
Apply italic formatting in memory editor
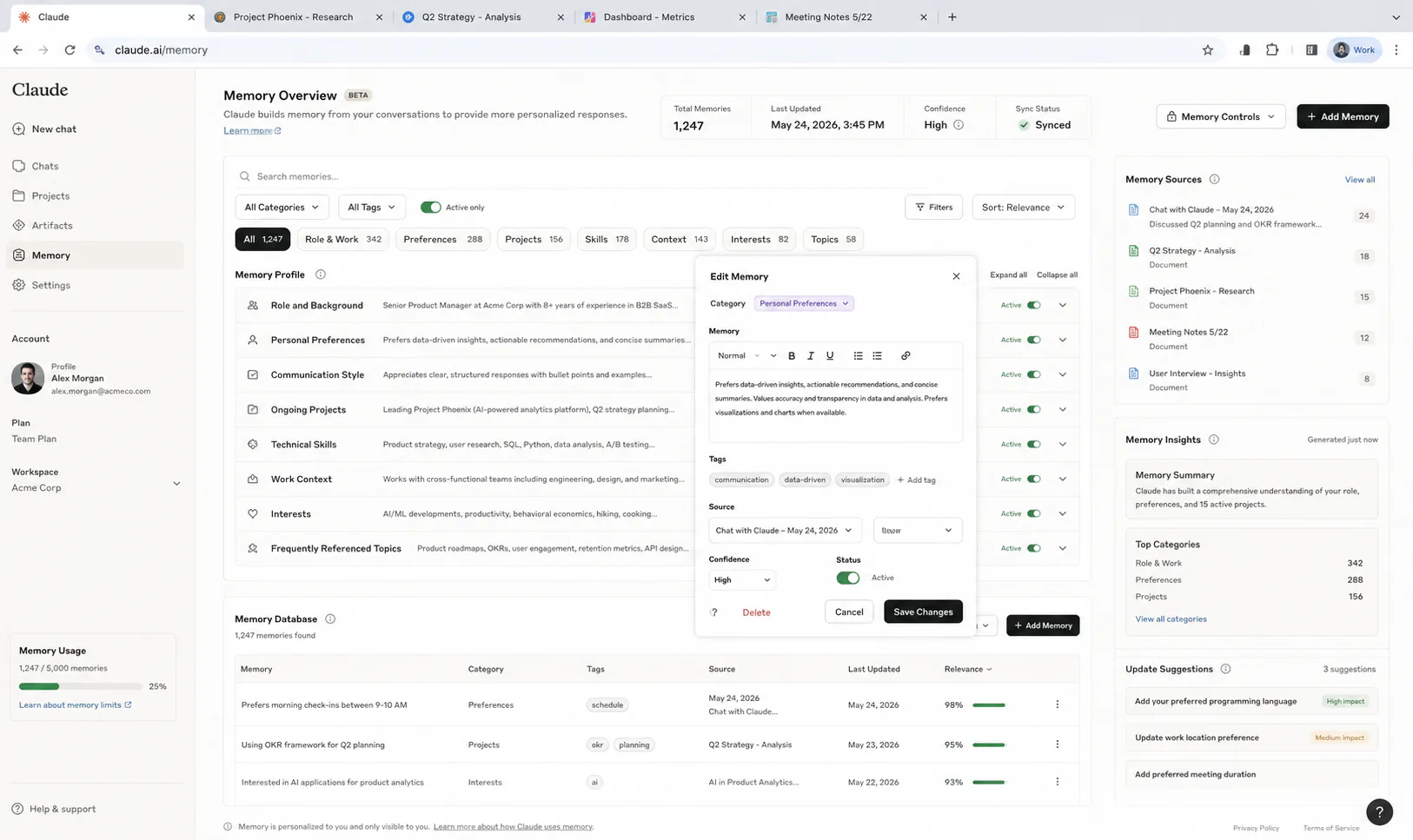click(x=811, y=355)
